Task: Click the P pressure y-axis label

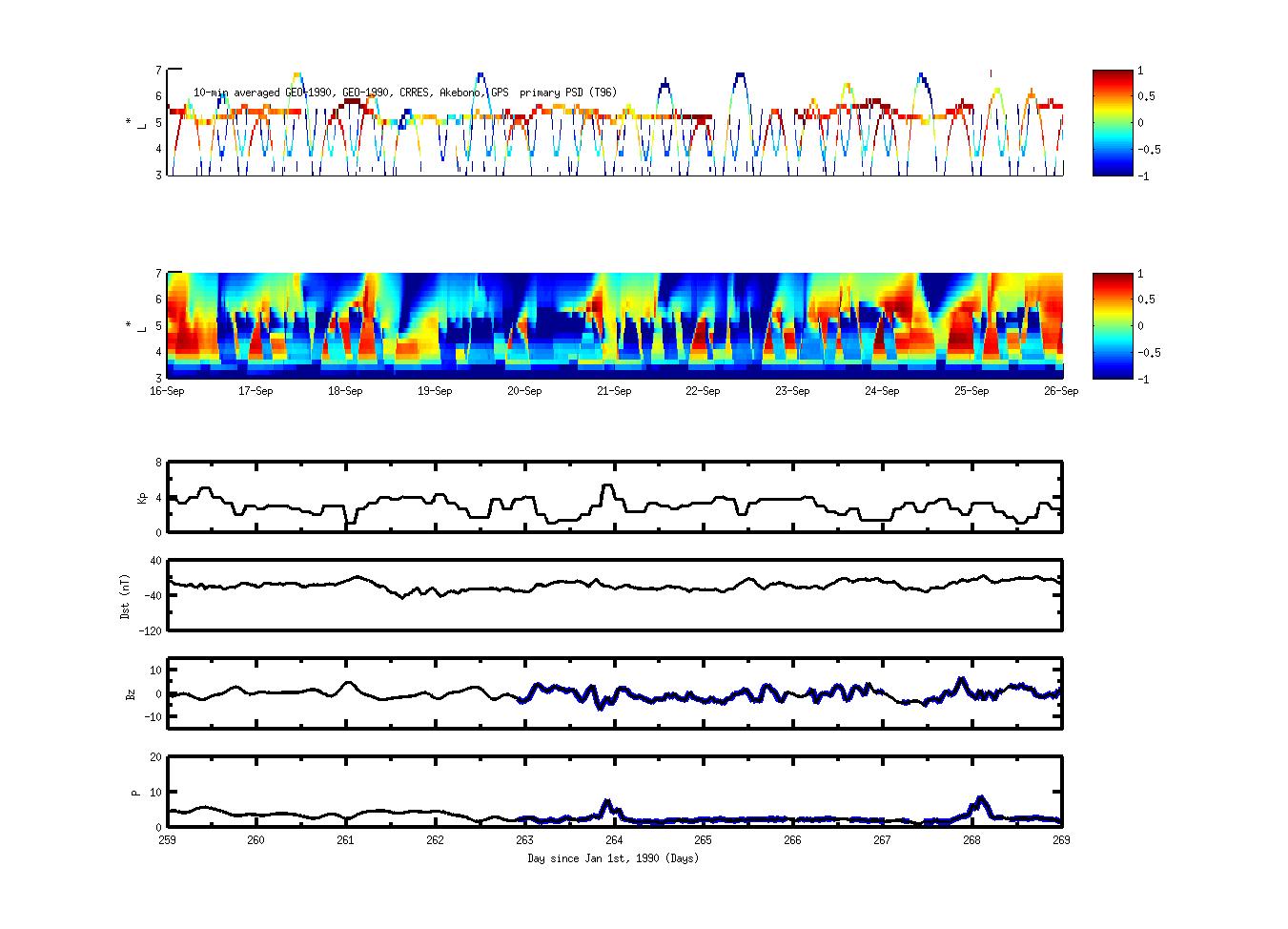Action: click(134, 792)
